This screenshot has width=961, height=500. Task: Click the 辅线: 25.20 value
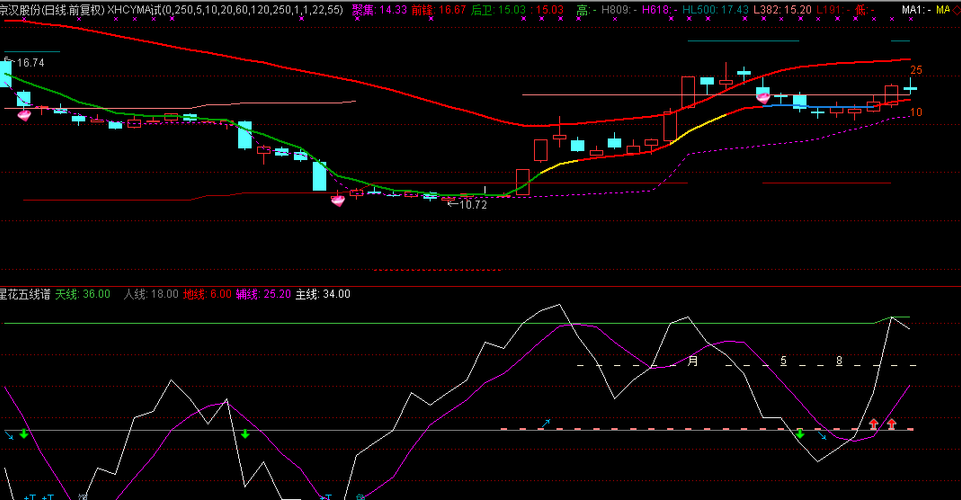264,294
